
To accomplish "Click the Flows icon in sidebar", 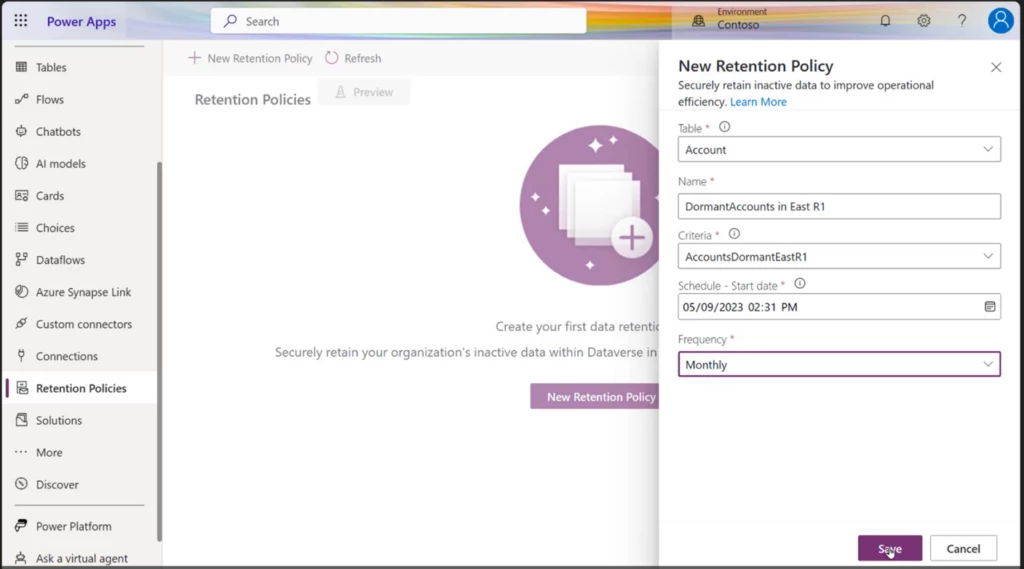I will pos(22,99).
